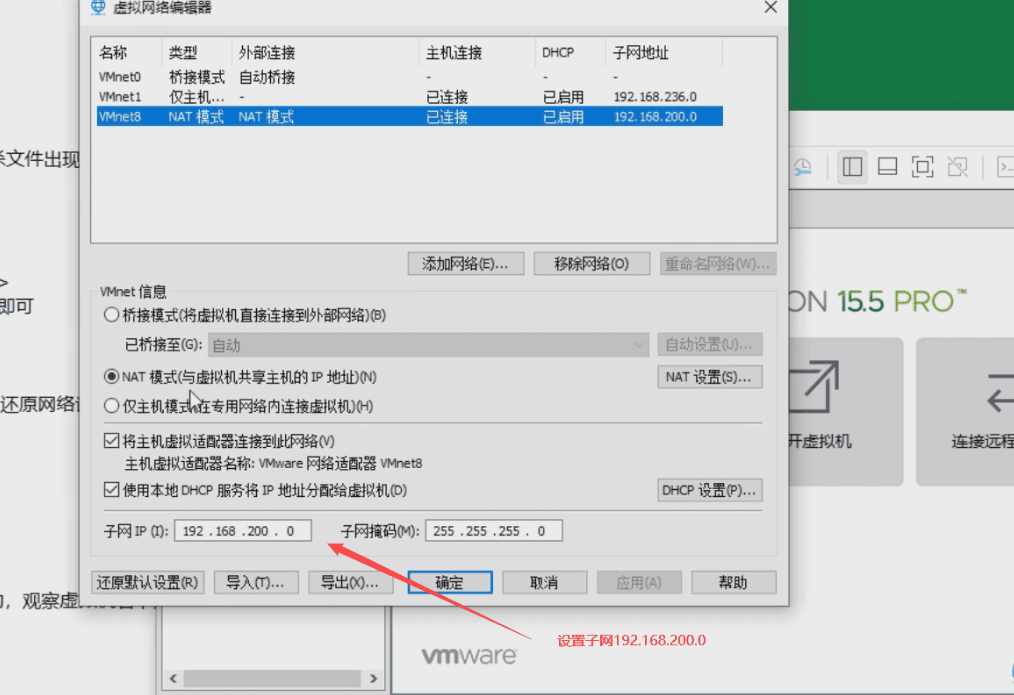Toggle the thumbnail bar view icon
The width and height of the screenshot is (1014, 695).
pos(887,167)
